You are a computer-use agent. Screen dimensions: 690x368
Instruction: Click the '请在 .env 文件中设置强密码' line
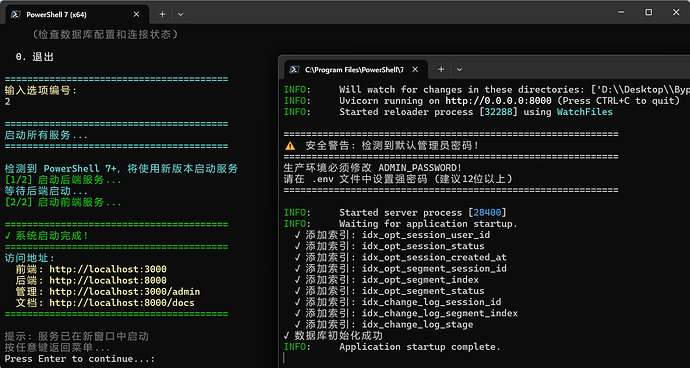[398, 179]
